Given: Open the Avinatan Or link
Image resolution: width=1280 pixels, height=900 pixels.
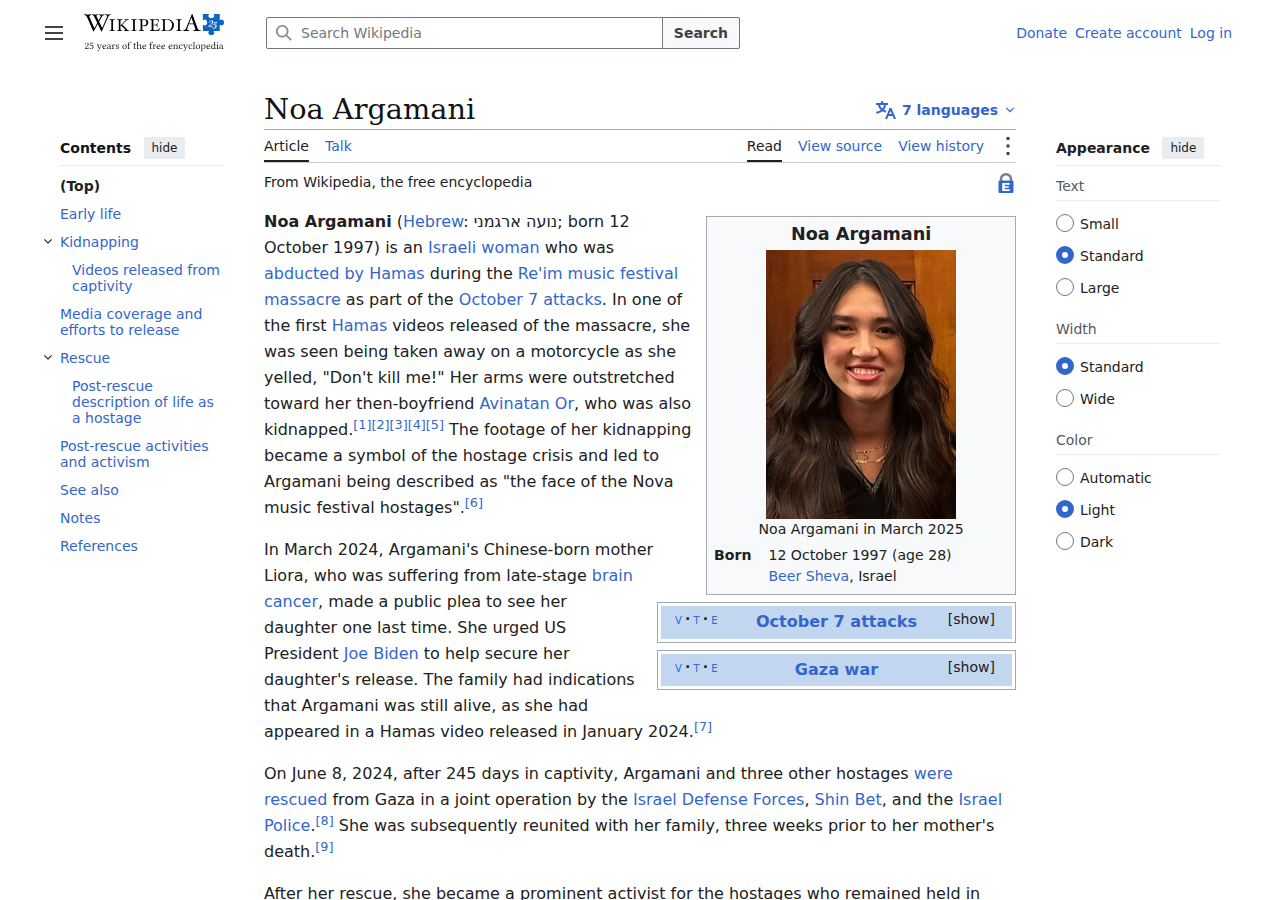Looking at the screenshot, I should (527, 403).
